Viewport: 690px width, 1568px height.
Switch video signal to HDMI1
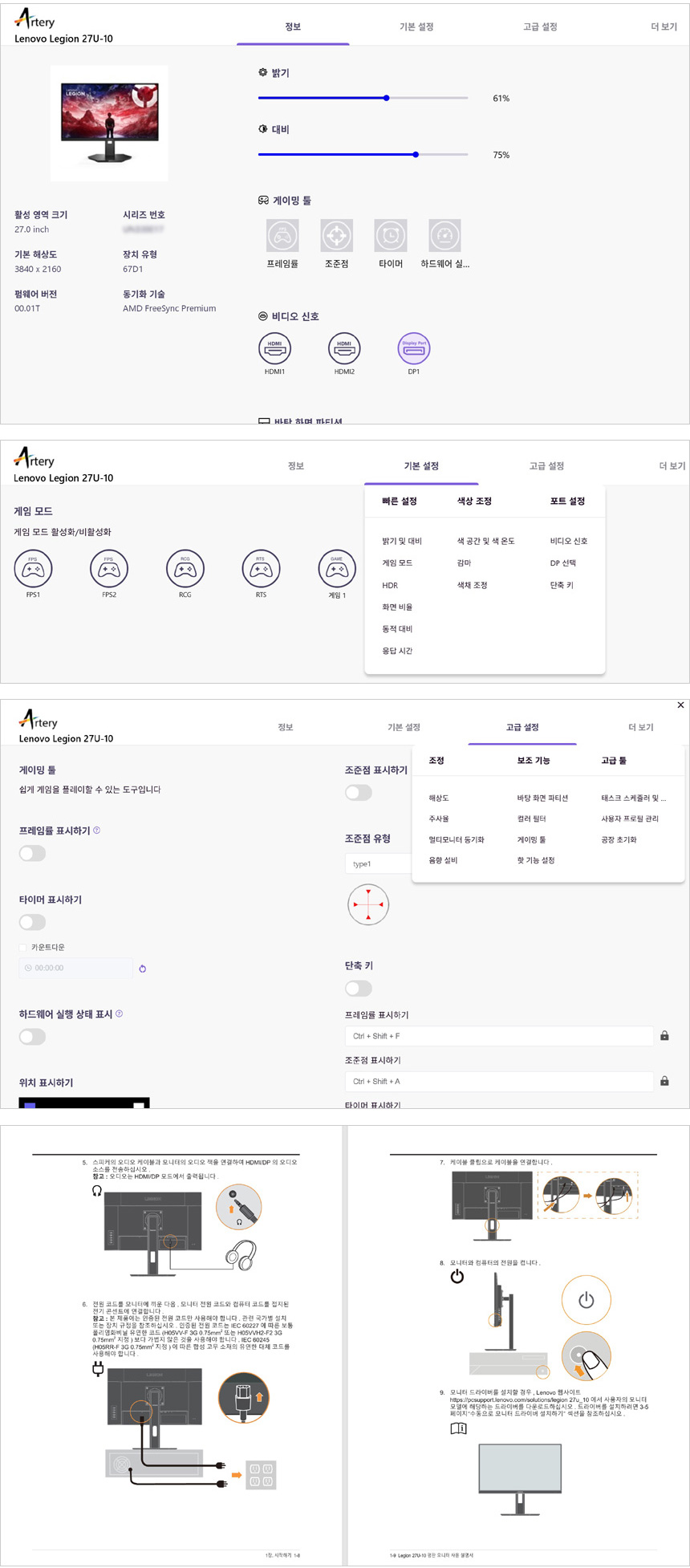pos(274,349)
